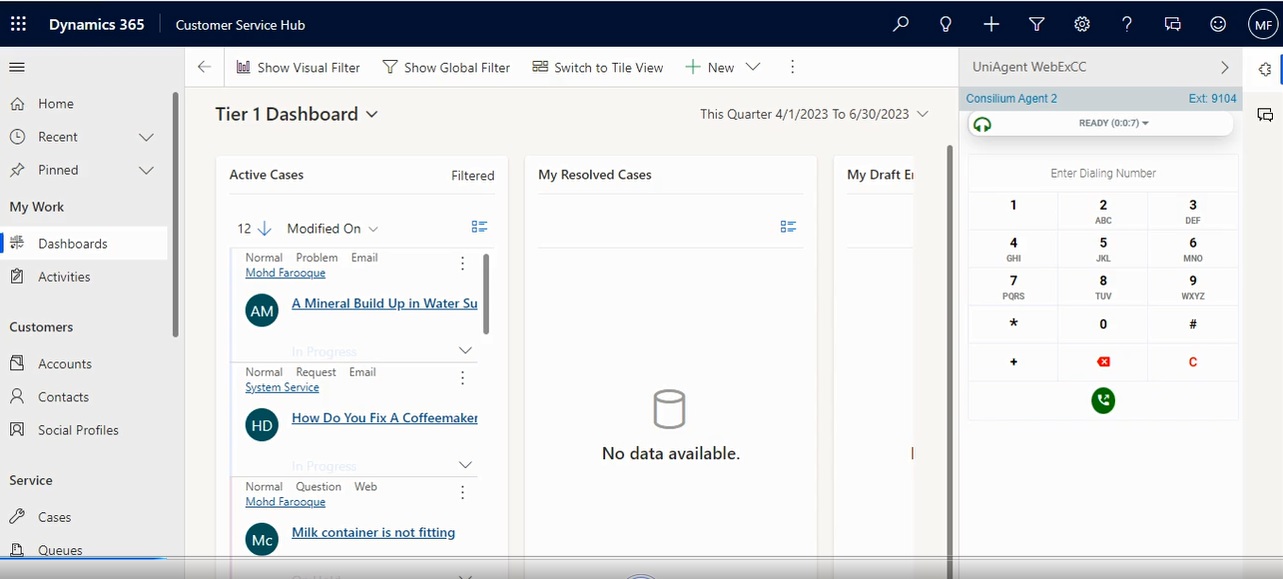Screen dimensions: 1283x579
Task: Open Cases in the left navigation
Action: click(x=54, y=517)
